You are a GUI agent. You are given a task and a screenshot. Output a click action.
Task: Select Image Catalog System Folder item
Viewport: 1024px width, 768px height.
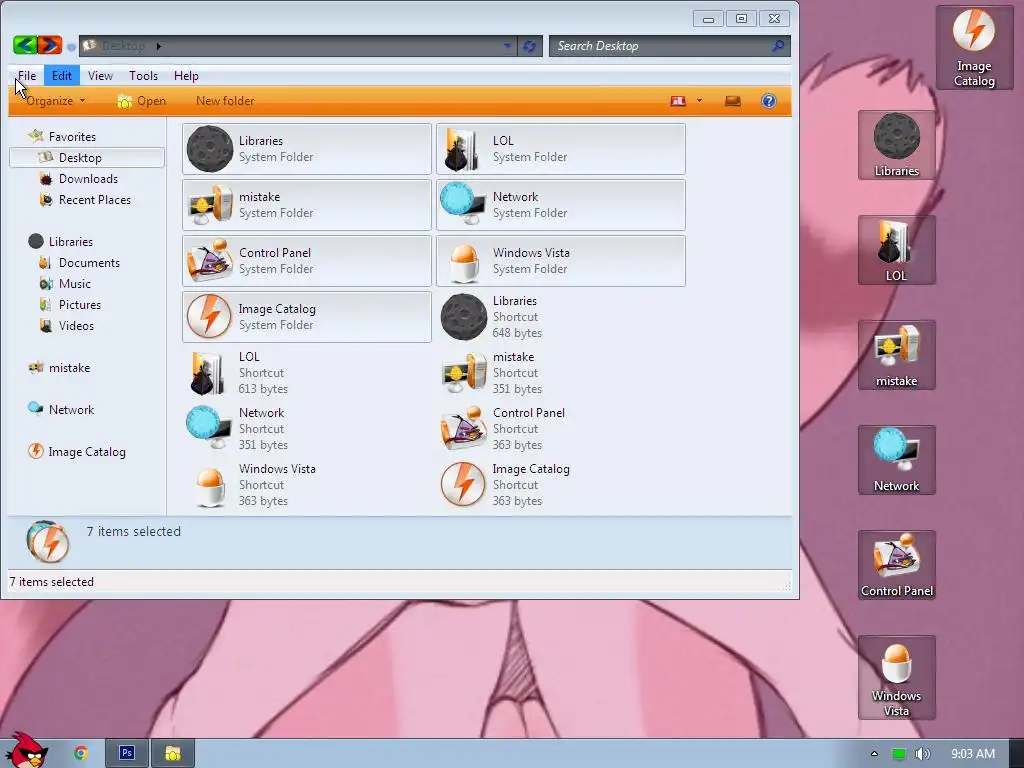pyautogui.click(x=306, y=317)
